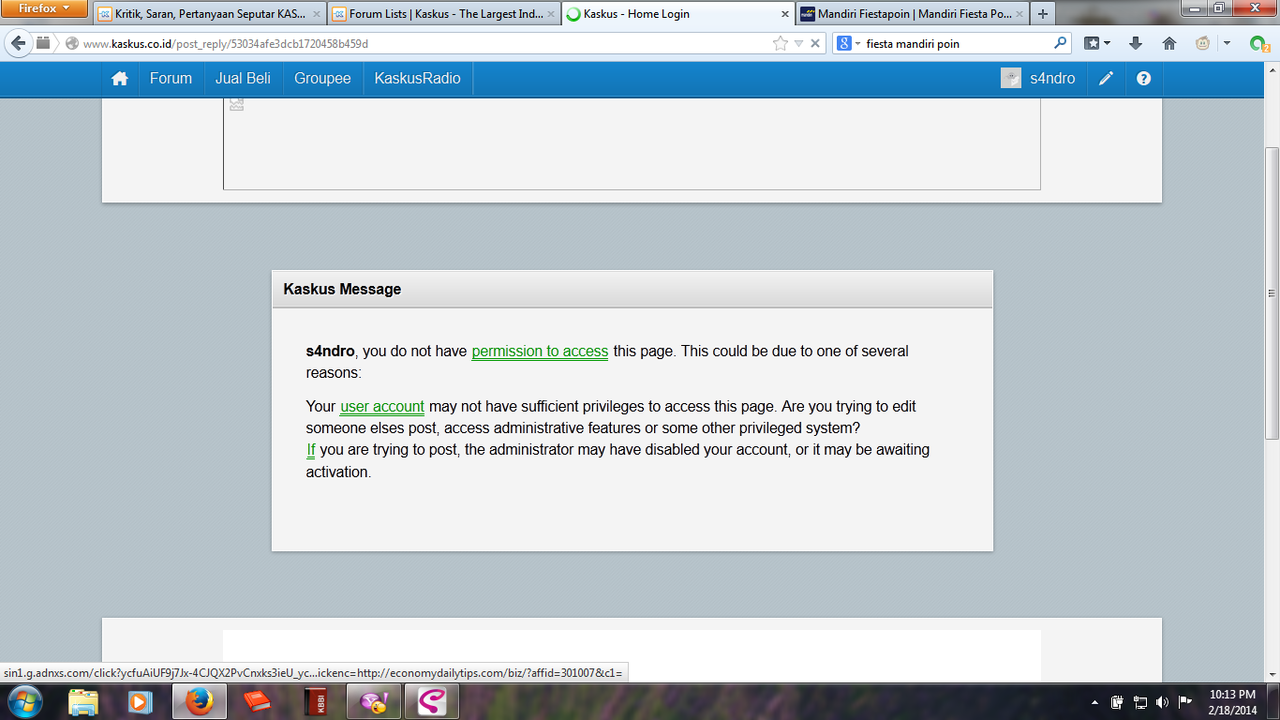Open the KBBI dictionary taskbar icon

click(316, 702)
